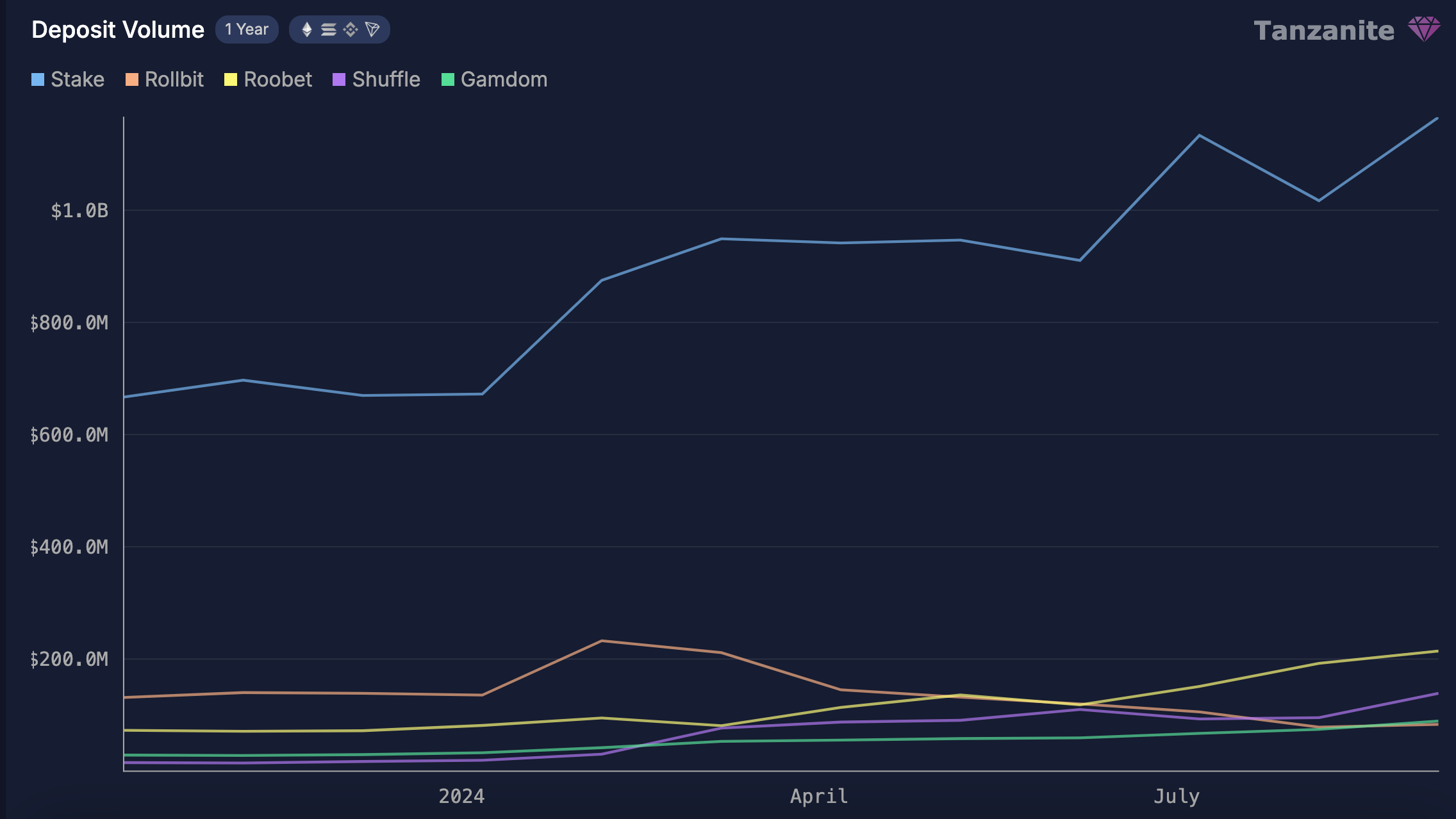The image size is (1456, 819).
Task: Toggle the Stake series in the legend
Action: 68,79
